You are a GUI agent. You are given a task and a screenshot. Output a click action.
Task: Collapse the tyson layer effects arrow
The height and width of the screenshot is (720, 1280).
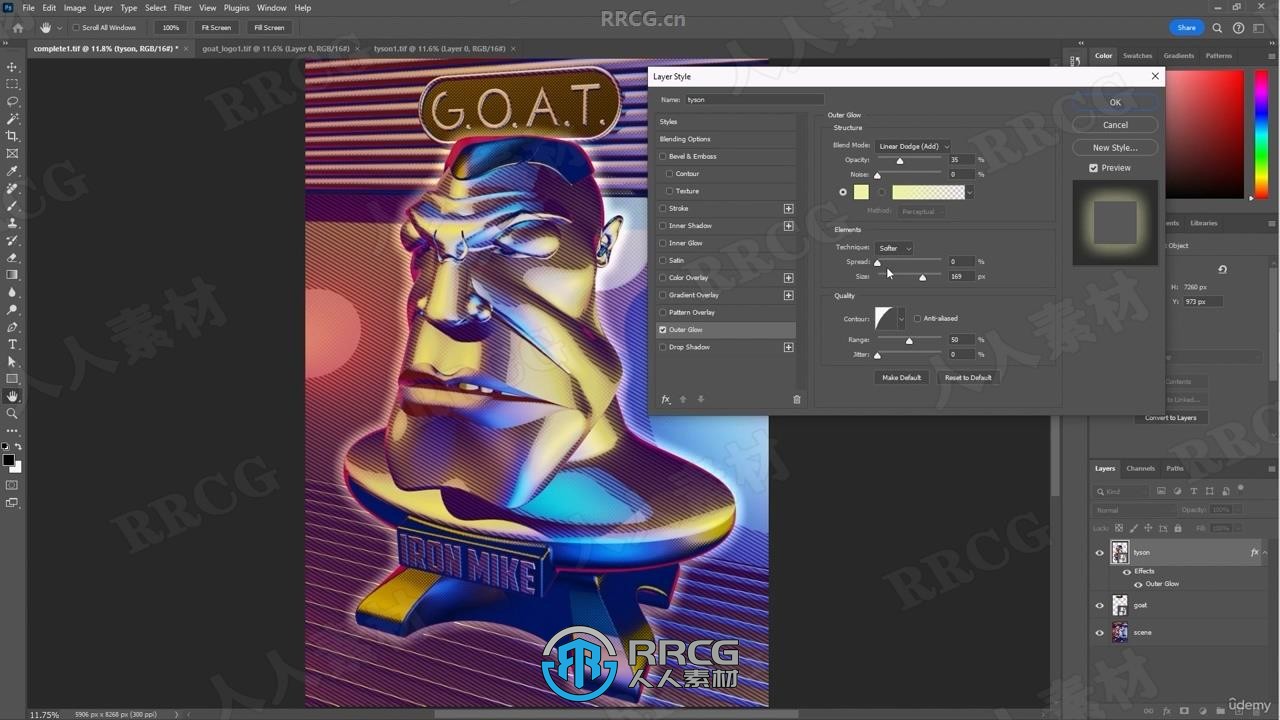[x=1265, y=552]
